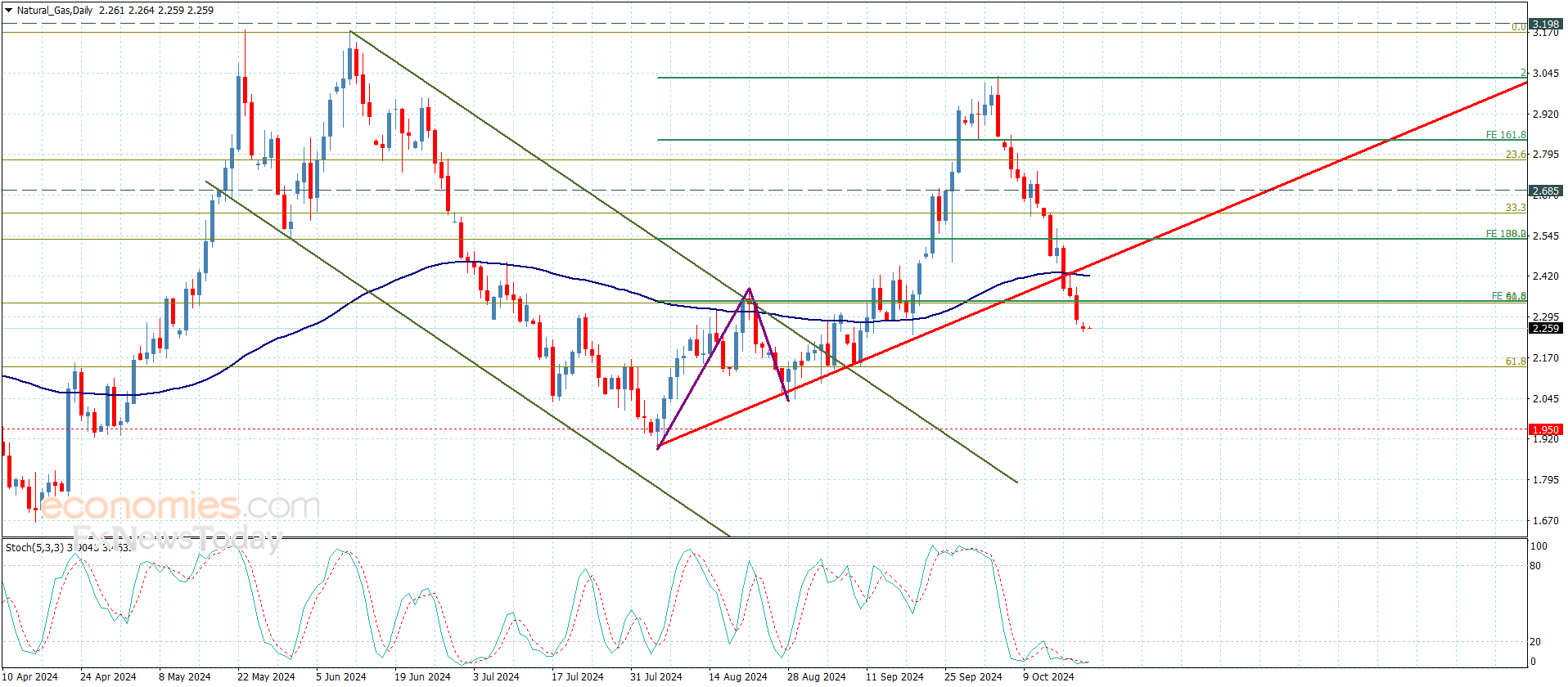The height and width of the screenshot is (687, 1568).
Task: Click the 28 Aug 2024 date label
Action: tap(816, 676)
